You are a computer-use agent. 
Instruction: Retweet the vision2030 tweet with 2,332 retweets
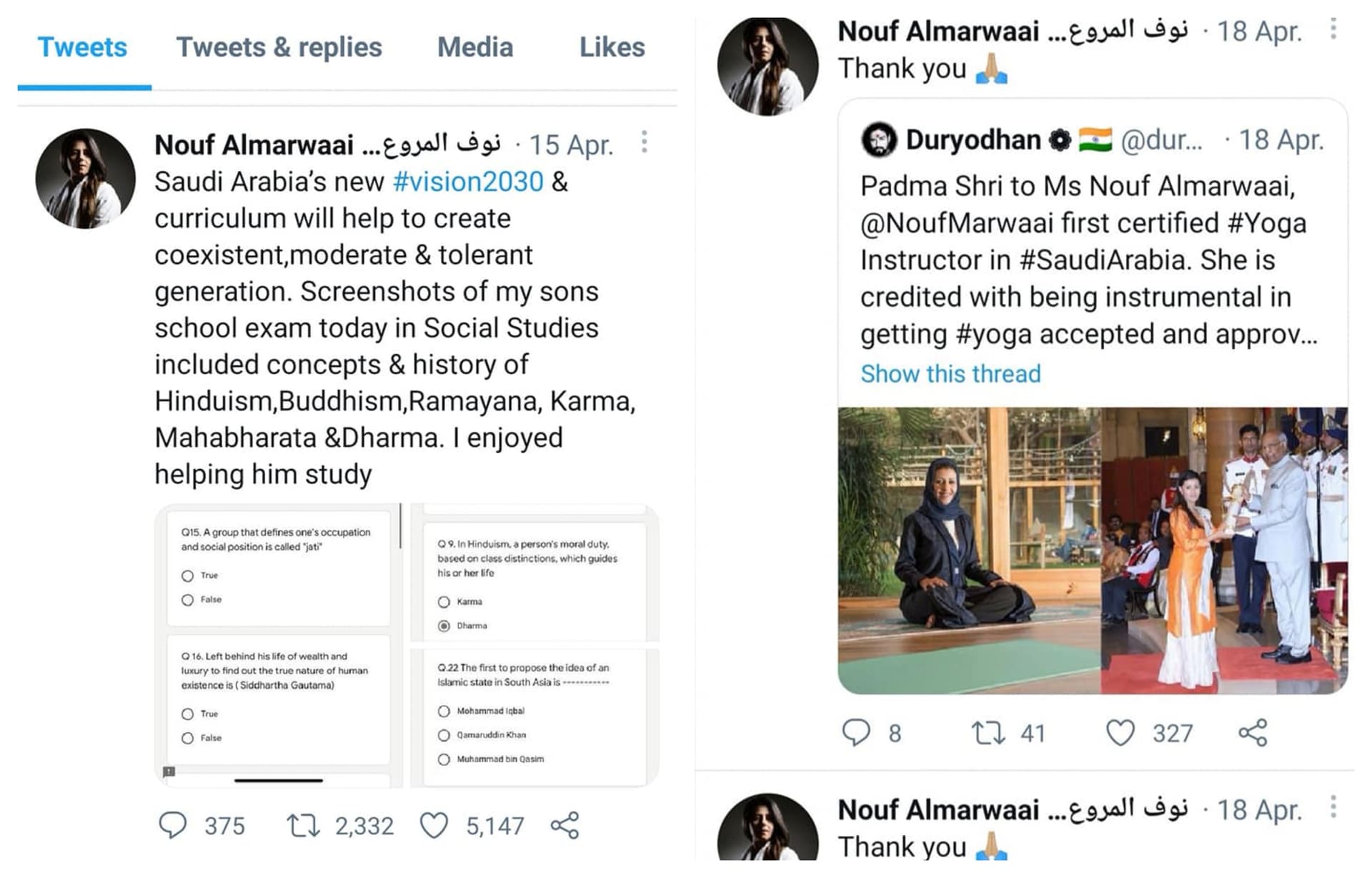pos(303,825)
